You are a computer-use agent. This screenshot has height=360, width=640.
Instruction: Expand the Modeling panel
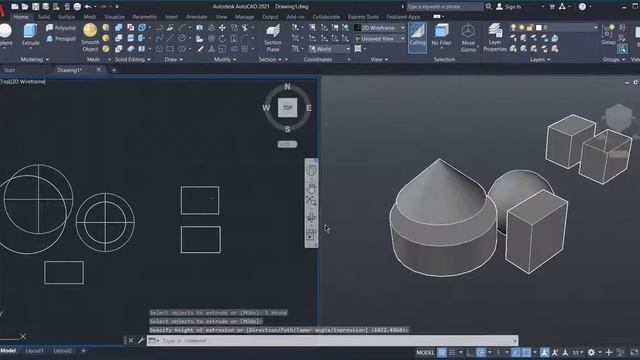(x=35, y=60)
